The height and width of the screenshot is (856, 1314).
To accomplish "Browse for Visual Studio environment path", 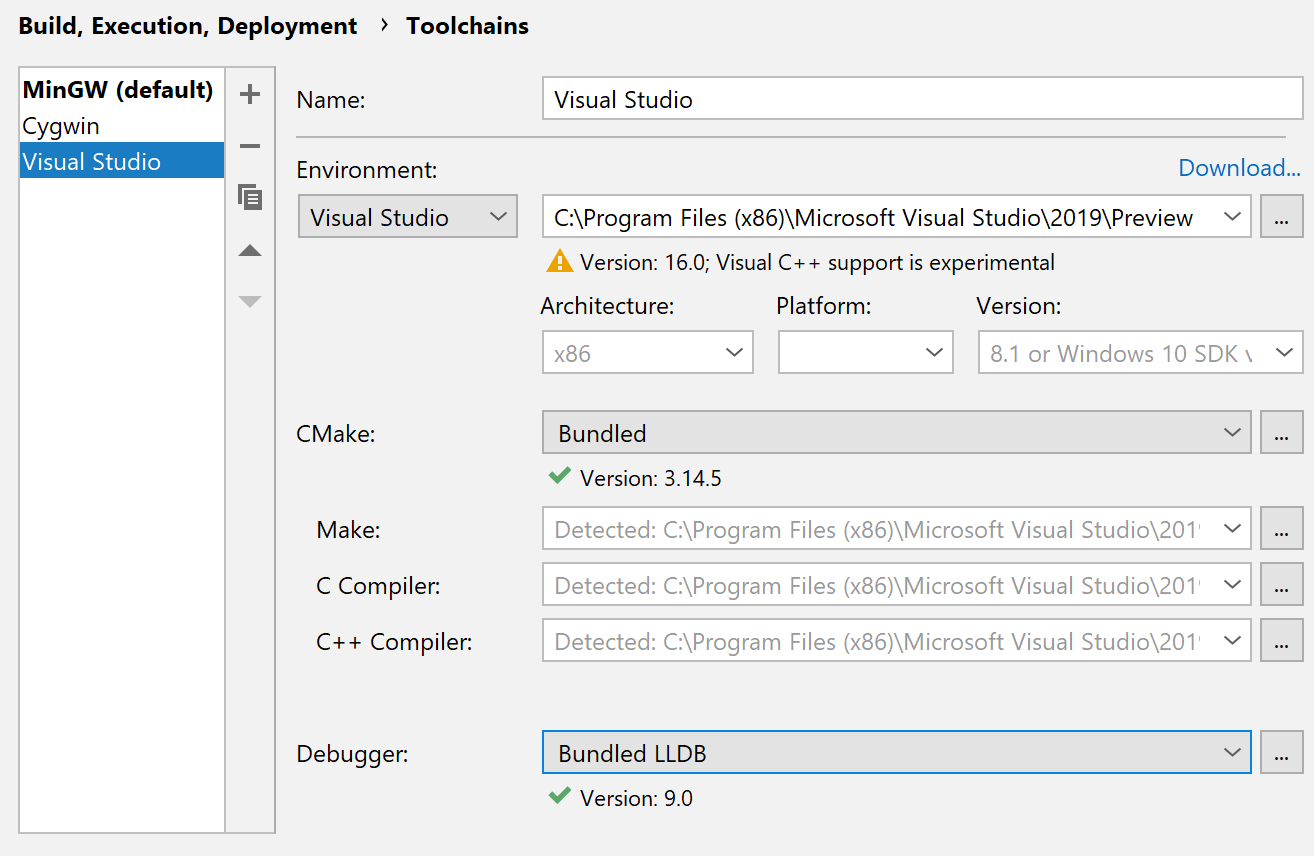I will tap(1281, 217).
